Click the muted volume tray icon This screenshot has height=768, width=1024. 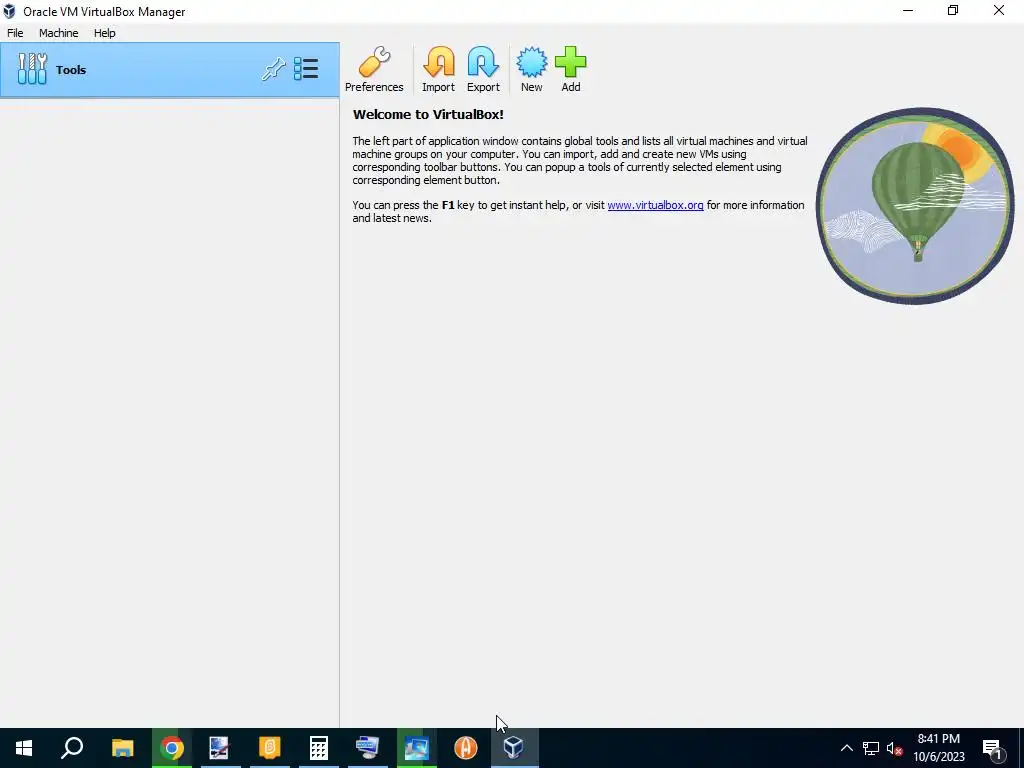895,748
